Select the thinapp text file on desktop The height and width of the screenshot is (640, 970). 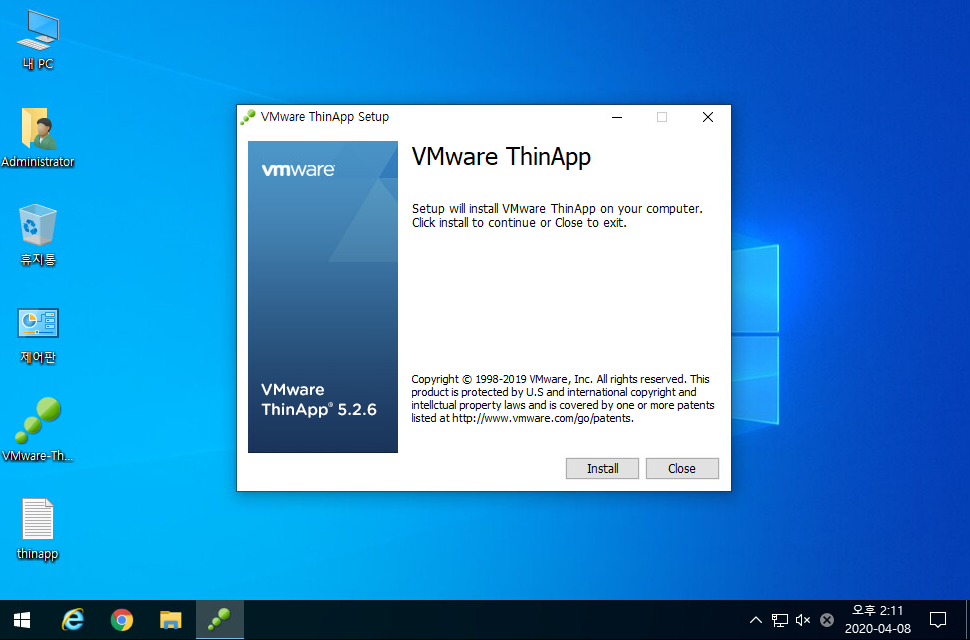[x=38, y=529]
